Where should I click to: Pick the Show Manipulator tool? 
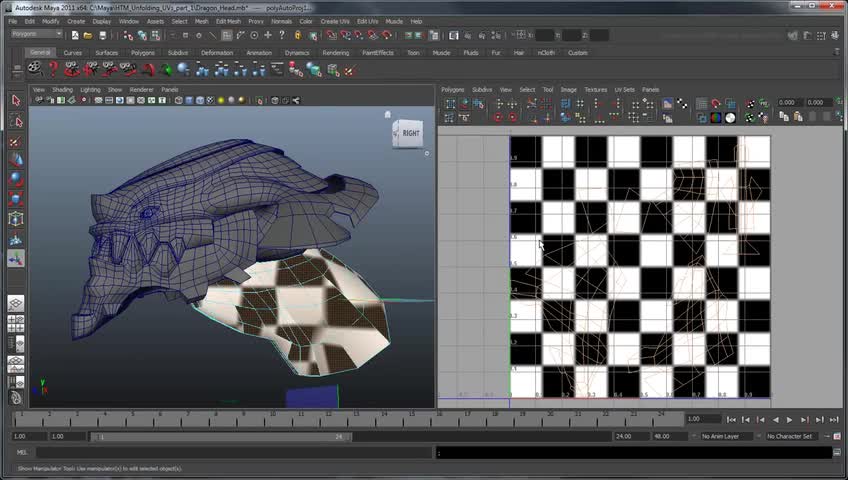coord(16,258)
